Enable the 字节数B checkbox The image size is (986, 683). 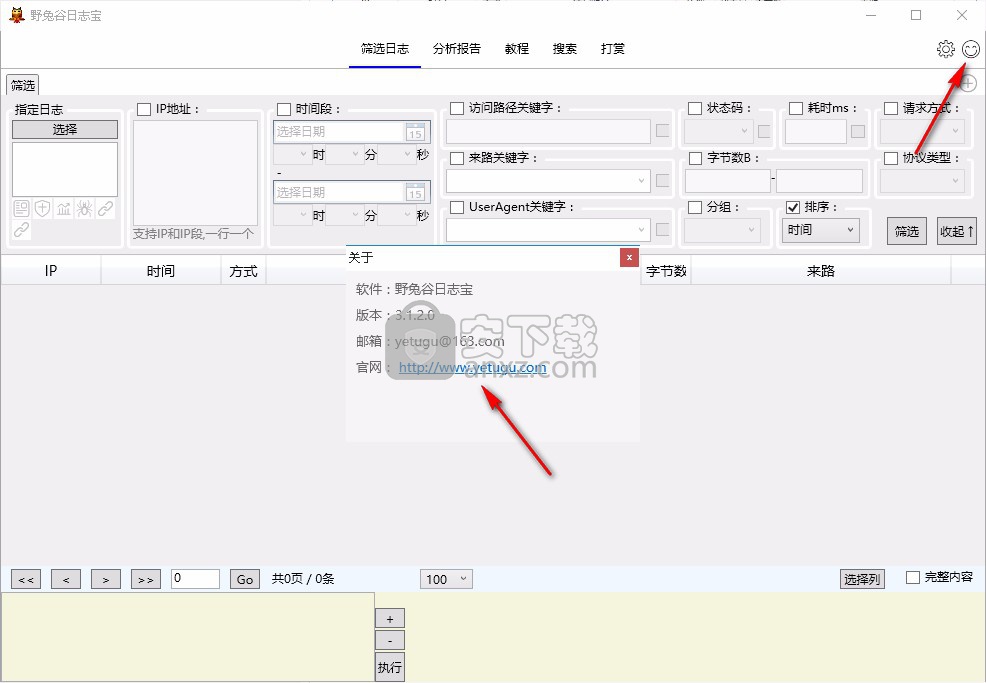click(695, 158)
